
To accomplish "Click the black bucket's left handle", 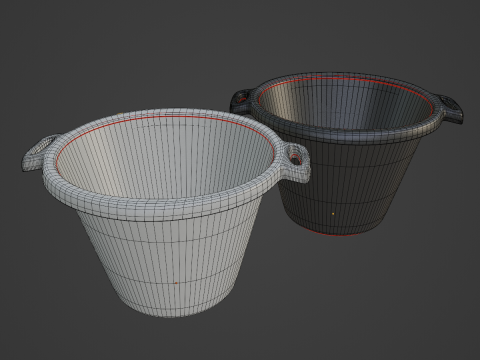I will tap(242, 100).
